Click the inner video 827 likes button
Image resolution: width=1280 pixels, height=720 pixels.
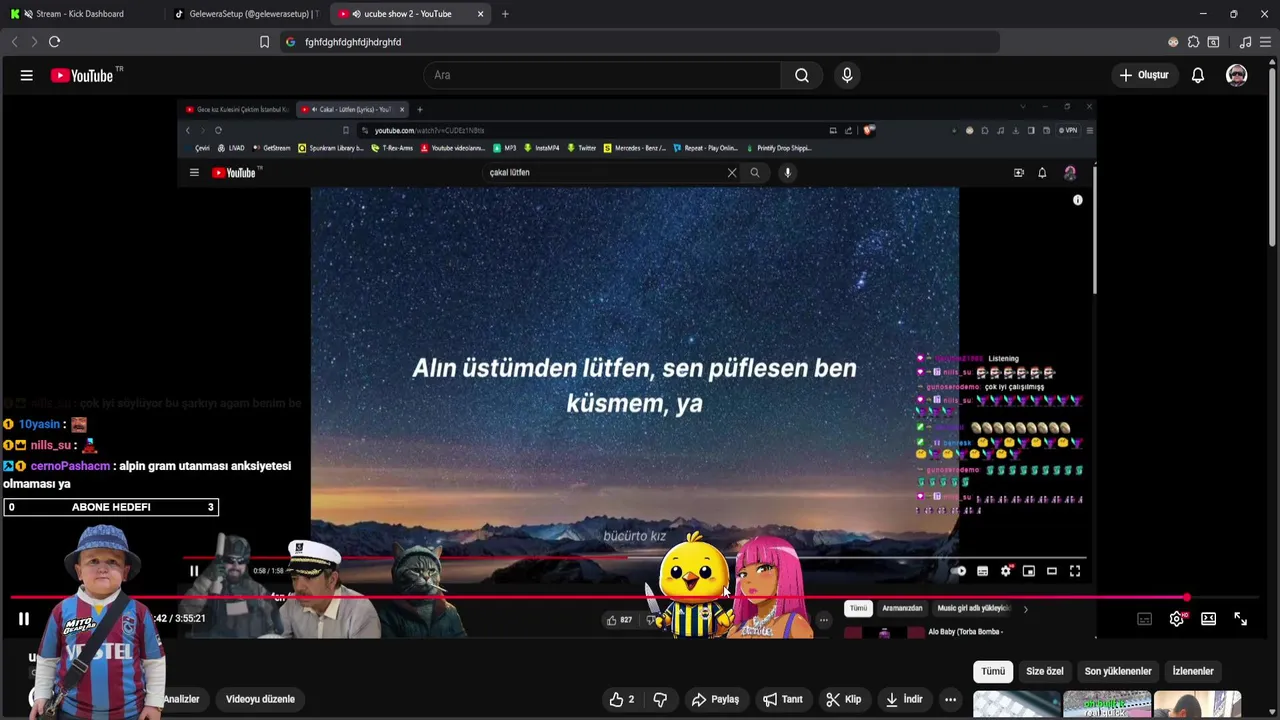click(620, 620)
